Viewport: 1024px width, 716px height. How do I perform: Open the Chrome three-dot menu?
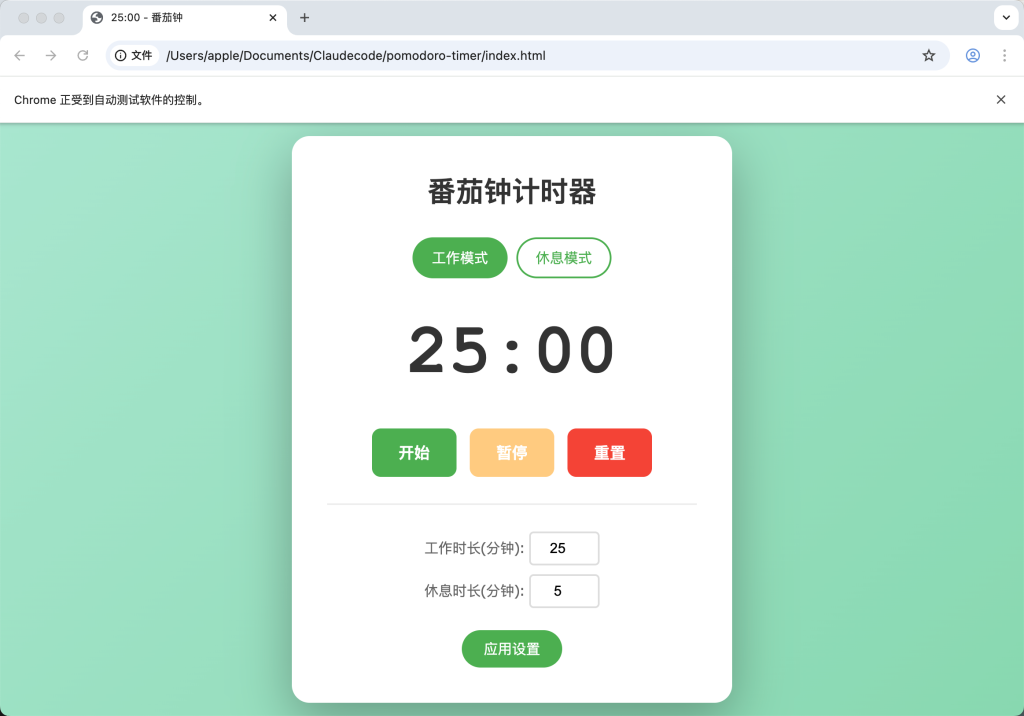click(1004, 56)
